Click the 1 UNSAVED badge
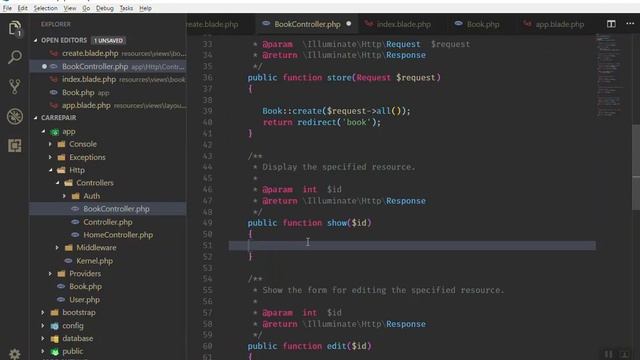The height and width of the screenshot is (360, 640). [x=108, y=40]
